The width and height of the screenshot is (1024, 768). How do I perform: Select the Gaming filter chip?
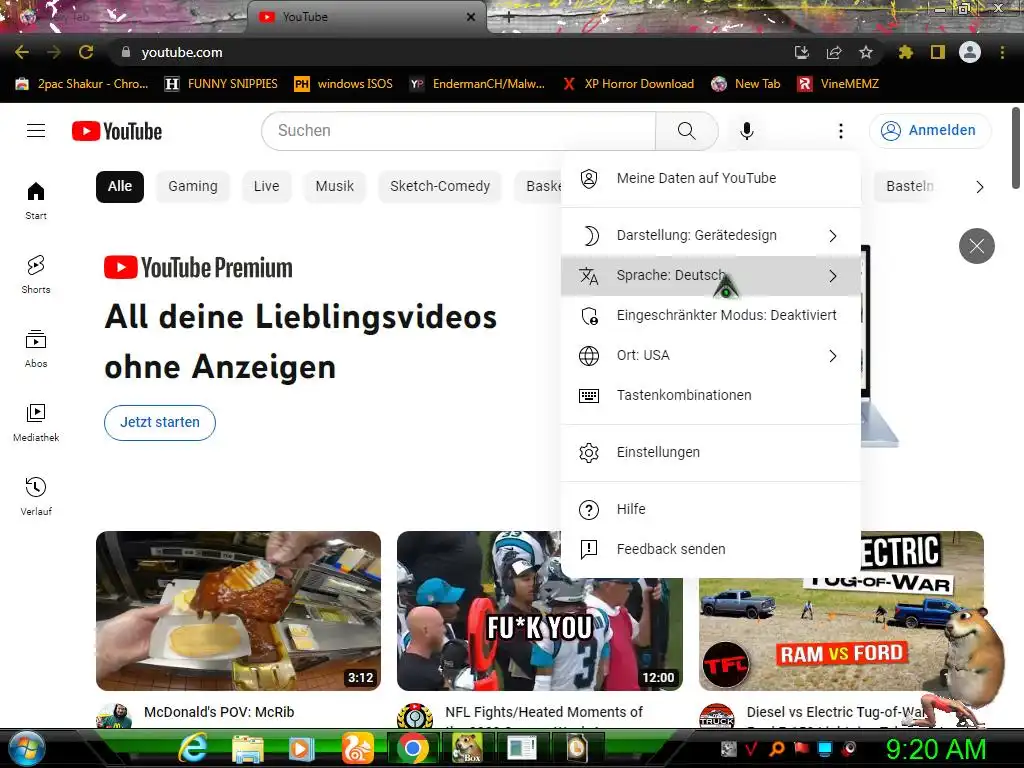193,186
